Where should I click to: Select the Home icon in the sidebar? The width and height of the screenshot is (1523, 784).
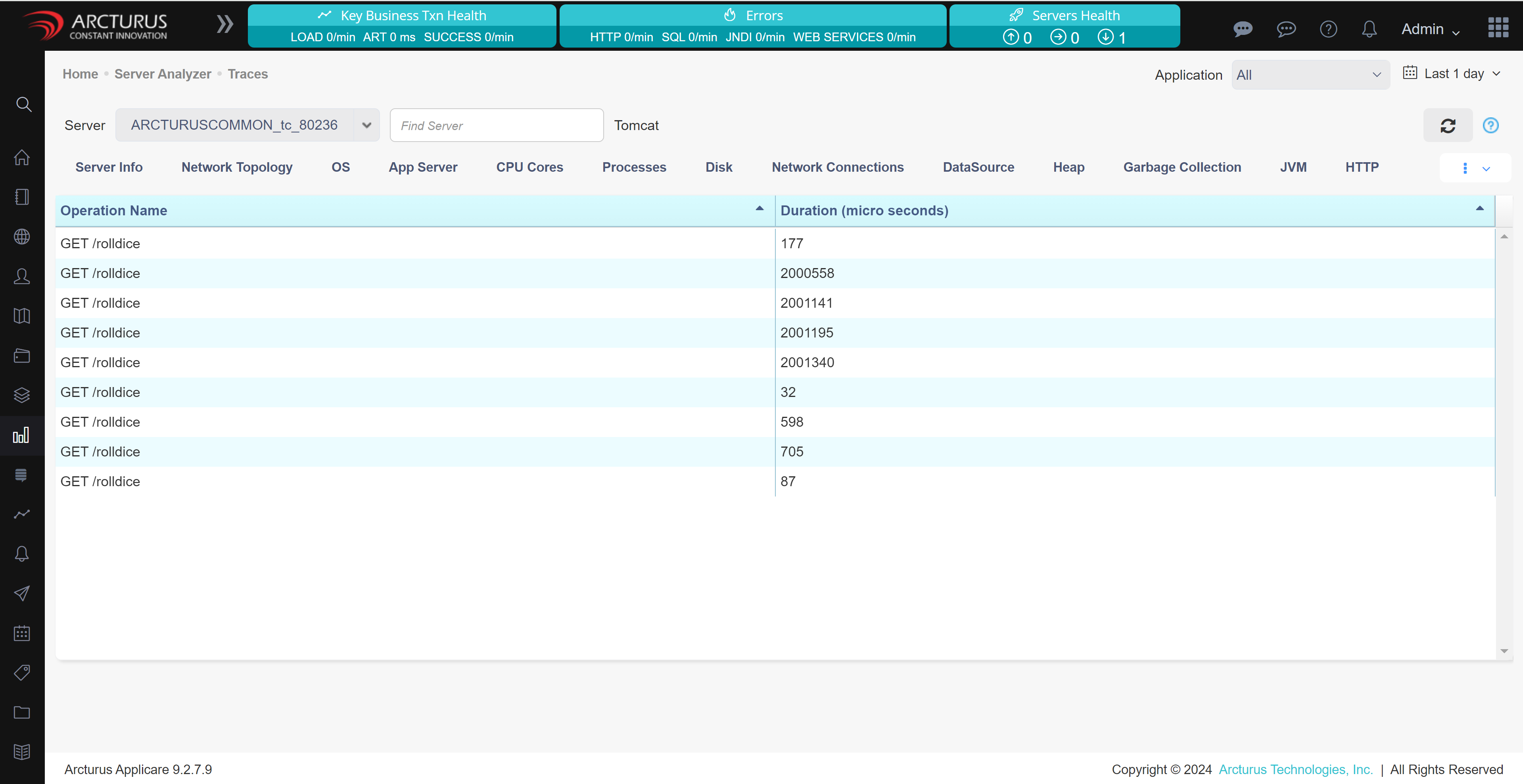tap(23, 157)
